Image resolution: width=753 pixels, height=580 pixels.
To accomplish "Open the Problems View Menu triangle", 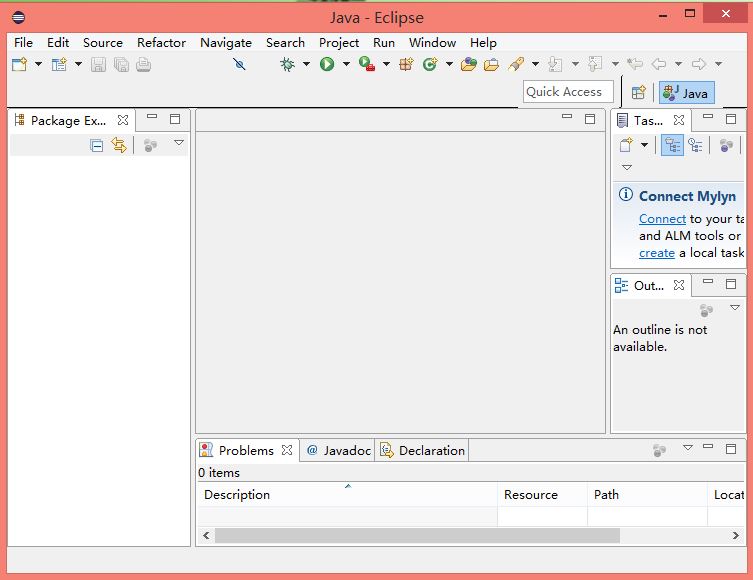I will coord(688,447).
